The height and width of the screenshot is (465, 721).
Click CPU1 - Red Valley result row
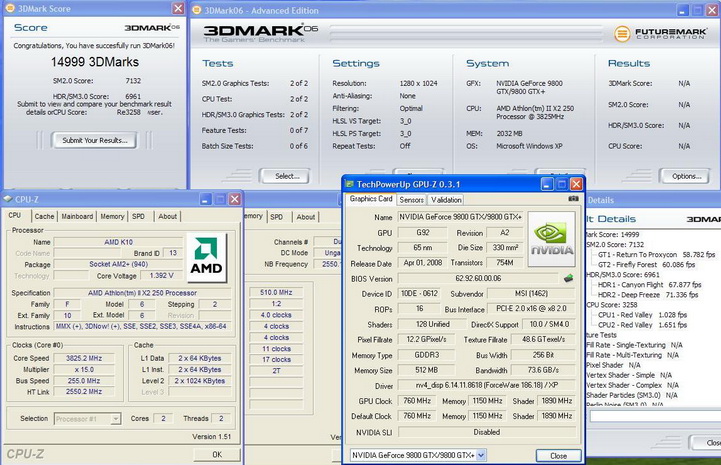point(642,315)
